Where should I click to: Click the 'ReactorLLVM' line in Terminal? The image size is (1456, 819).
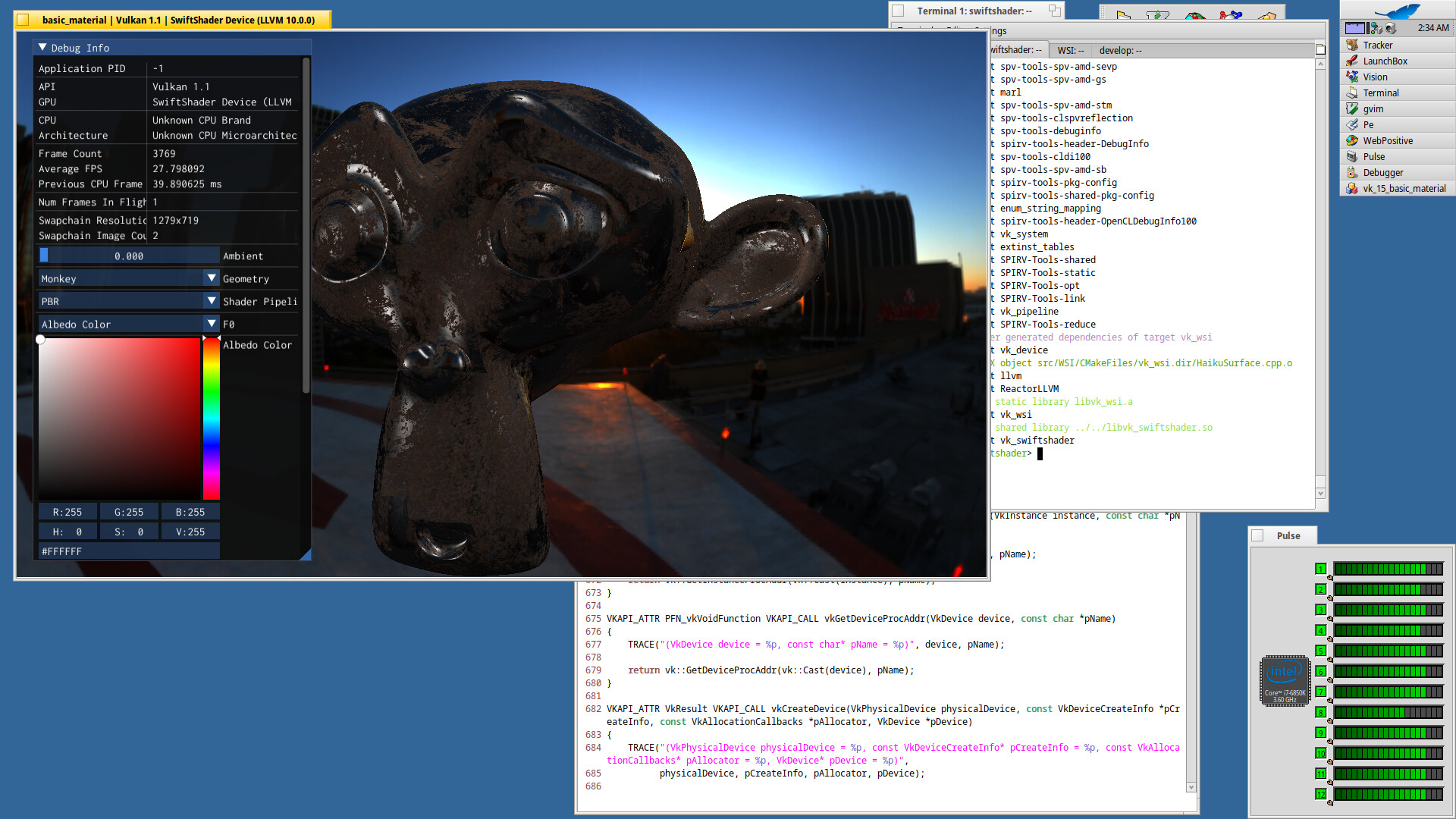pos(1029,388)
